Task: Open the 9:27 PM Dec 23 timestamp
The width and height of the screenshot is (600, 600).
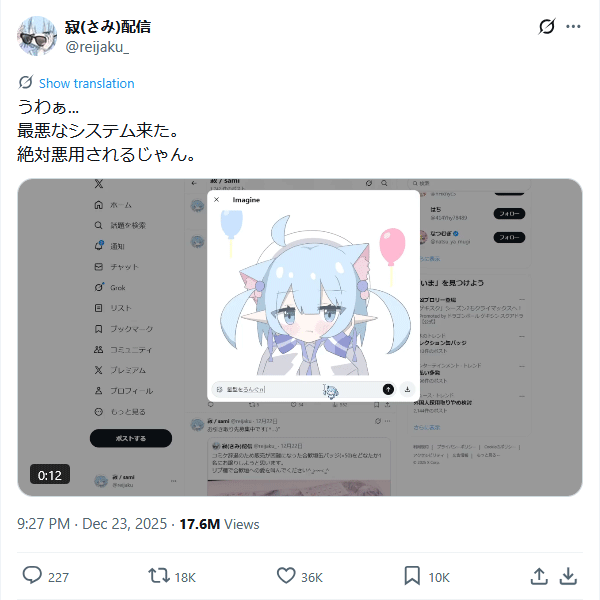Action: coord(92,524)
